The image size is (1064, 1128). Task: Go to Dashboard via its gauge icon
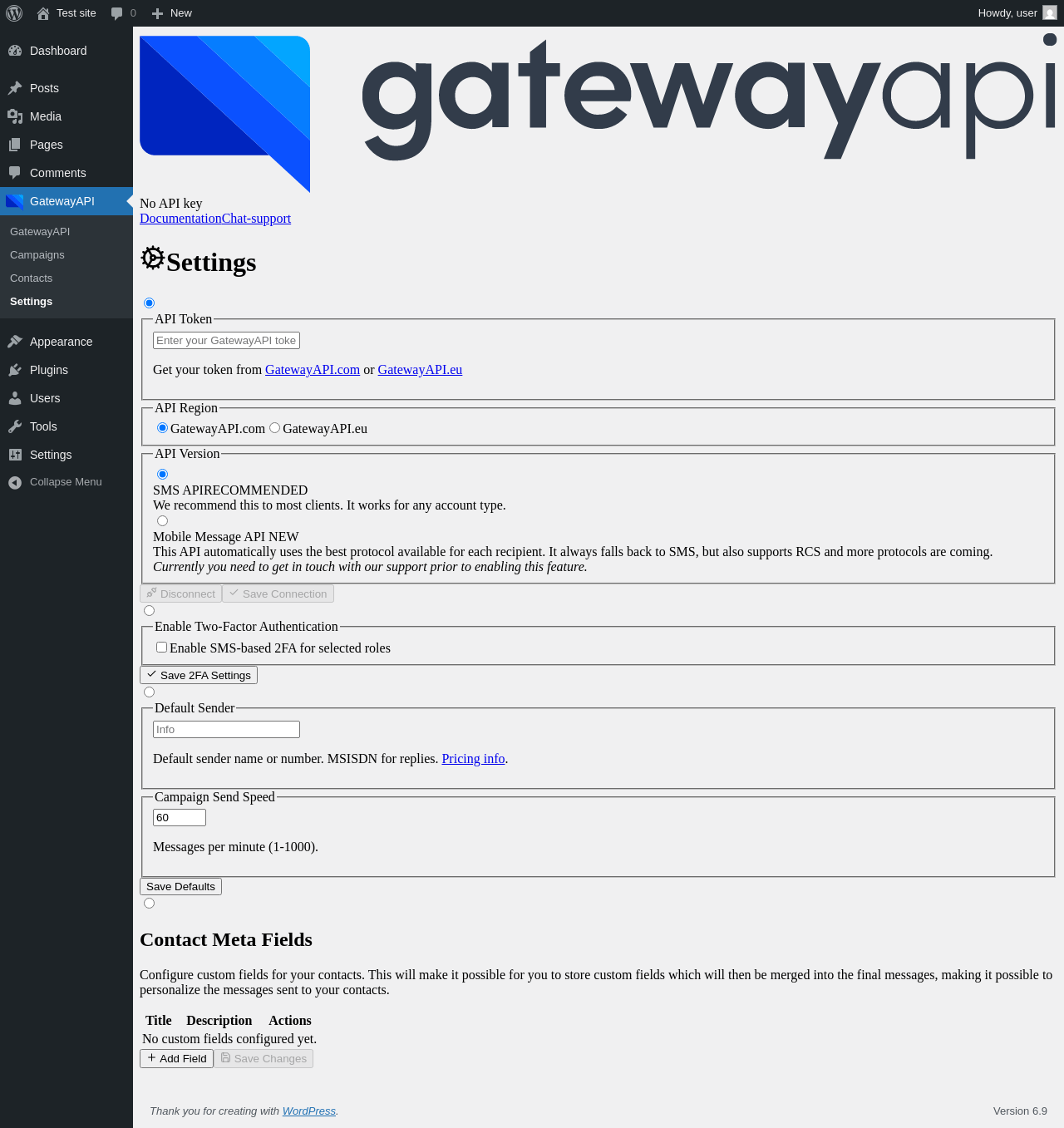point(15,51)
